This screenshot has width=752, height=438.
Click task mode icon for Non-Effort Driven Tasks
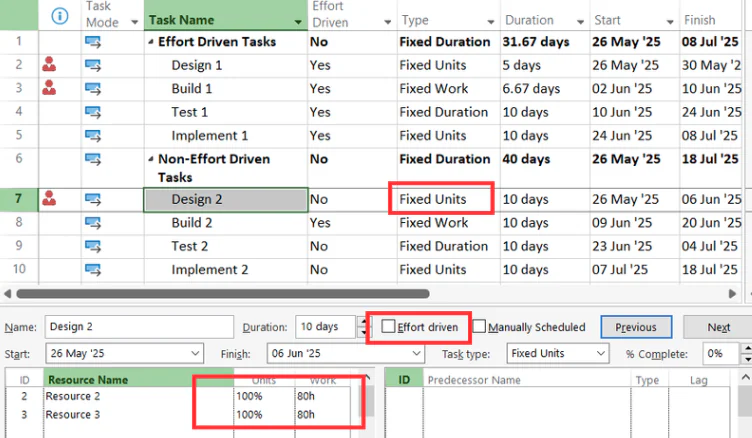click(x=93, y=159)
